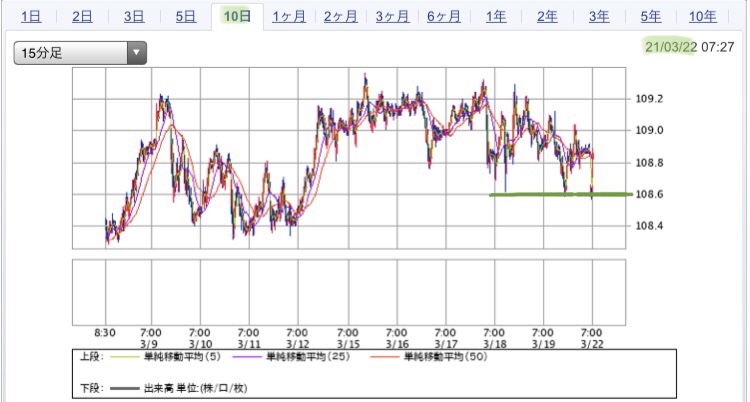
Task: Click the 3/12 date axis label
Action: pyautogui.click(x=298, y=345)
